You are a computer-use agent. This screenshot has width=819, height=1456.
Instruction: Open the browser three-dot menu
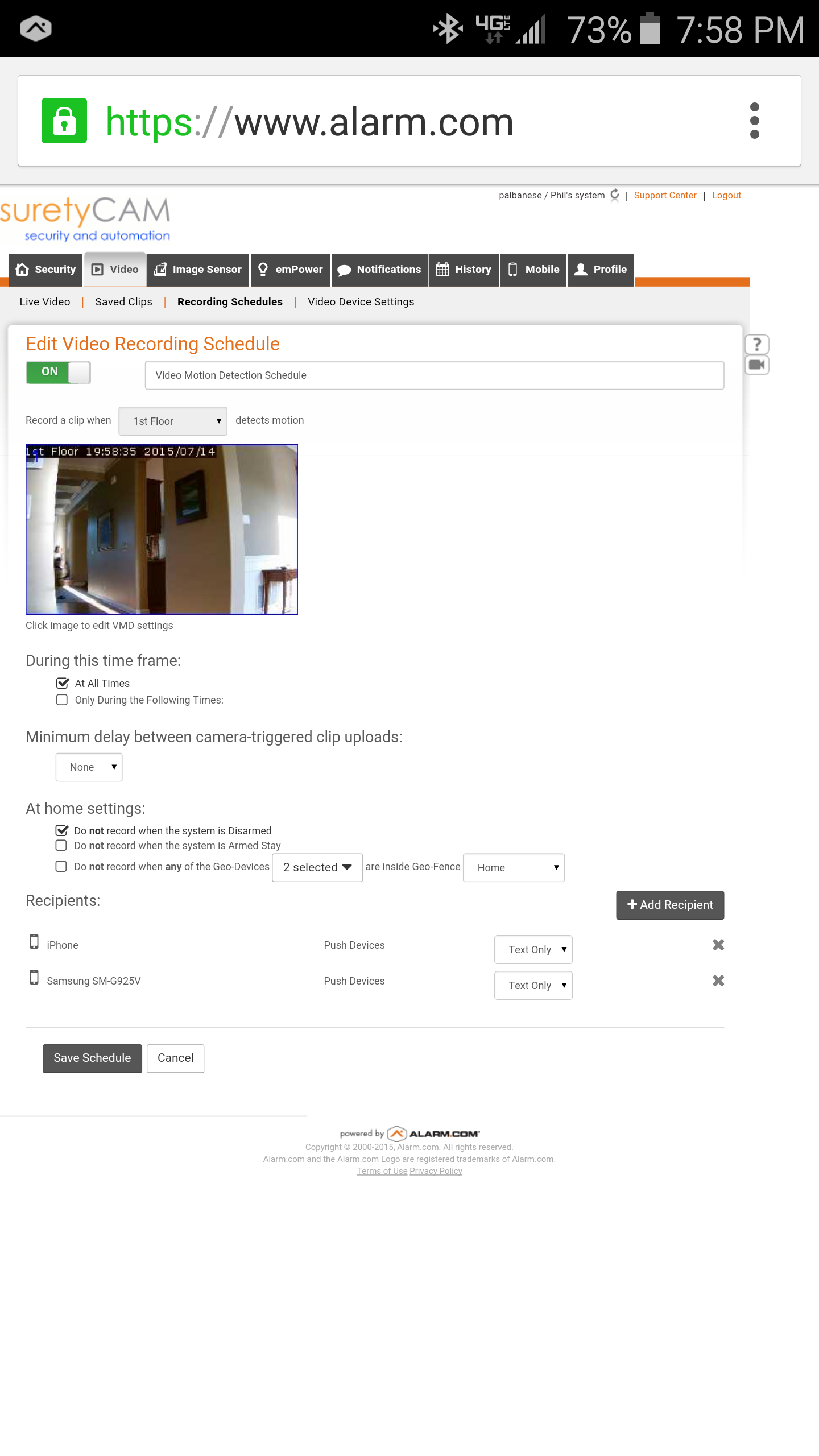click(x=754, y=121)
